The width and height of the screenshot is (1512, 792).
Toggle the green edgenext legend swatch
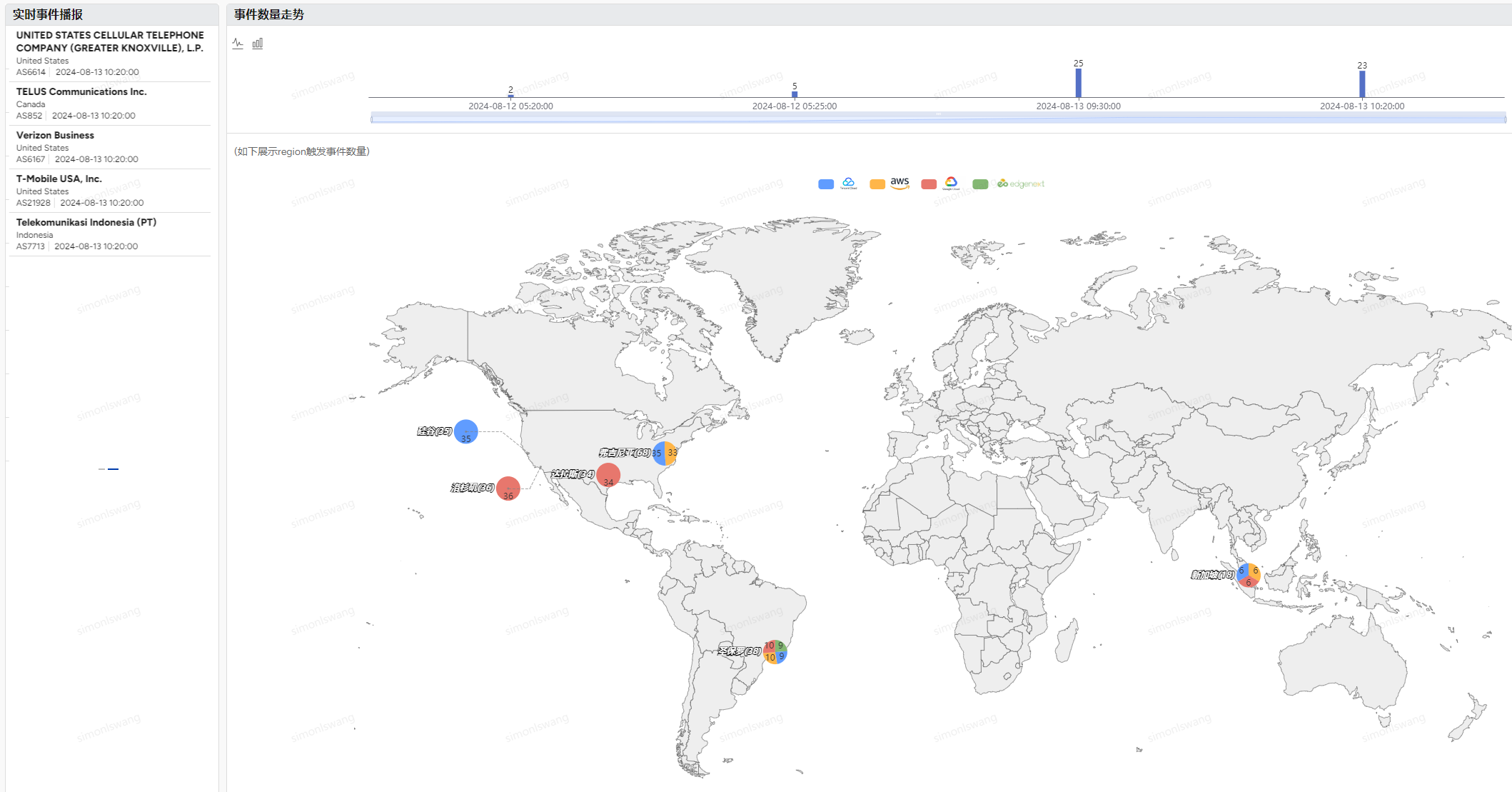(980, 184)
